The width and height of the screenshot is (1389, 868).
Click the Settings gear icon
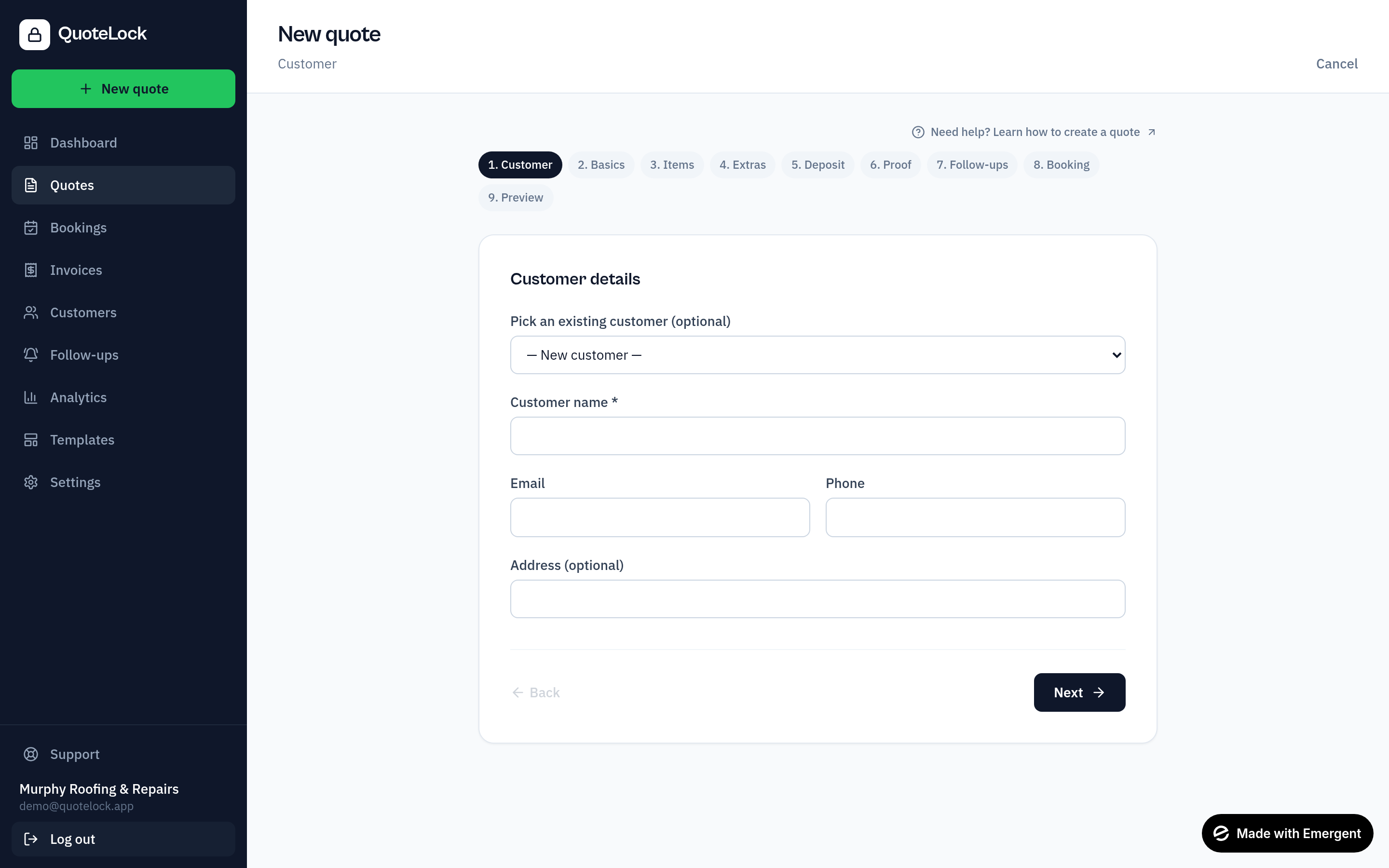(x=31, y=482)
